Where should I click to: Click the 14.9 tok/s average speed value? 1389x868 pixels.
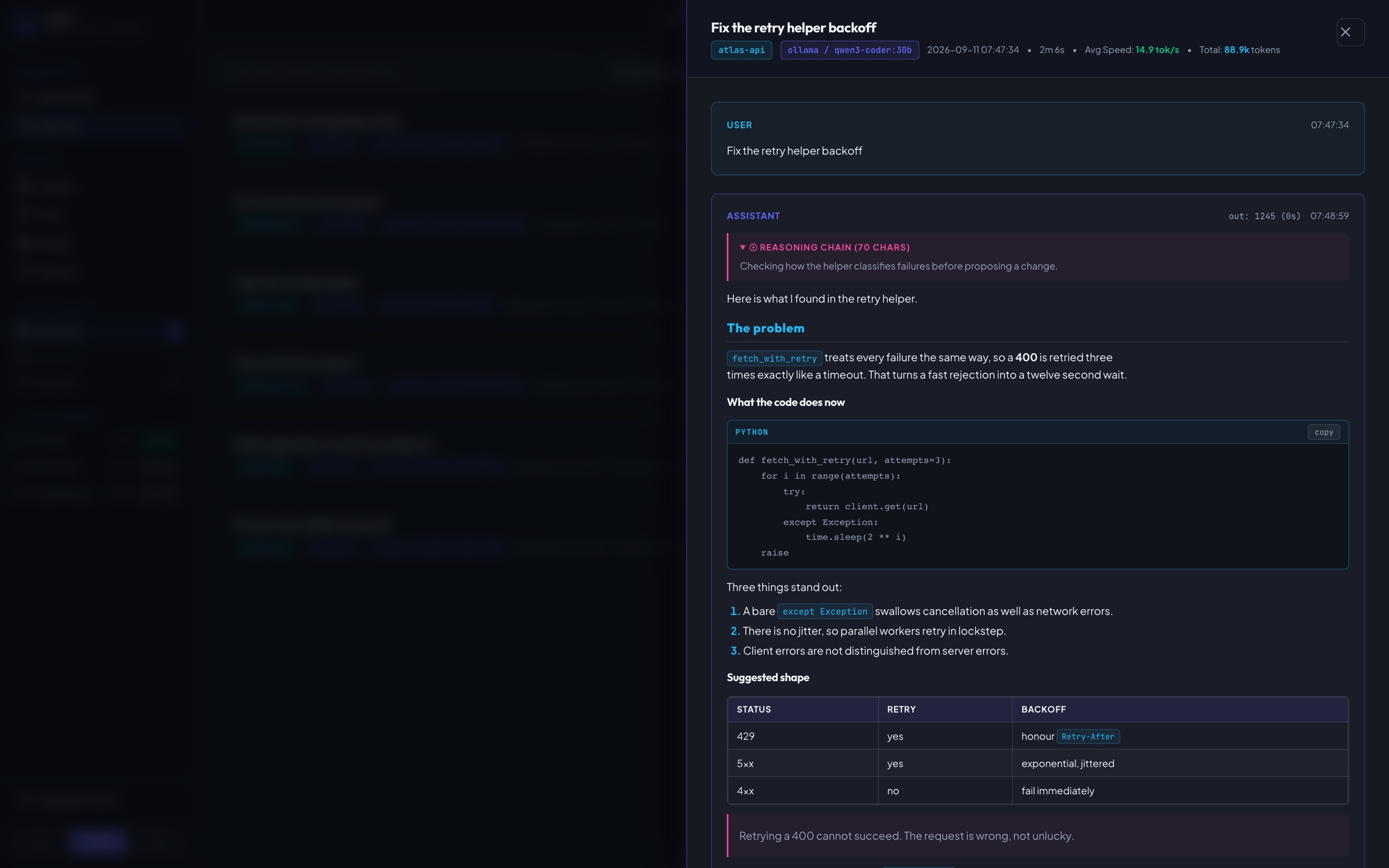(1157, 50)
